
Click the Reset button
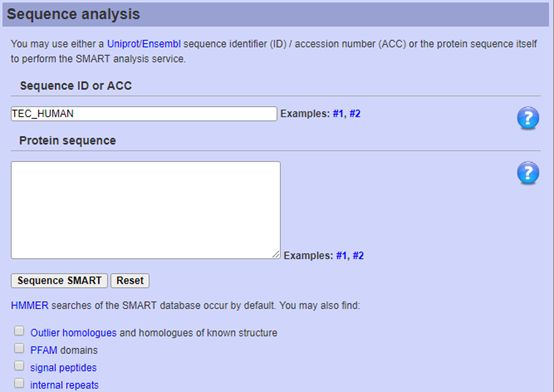click(130, 281)
